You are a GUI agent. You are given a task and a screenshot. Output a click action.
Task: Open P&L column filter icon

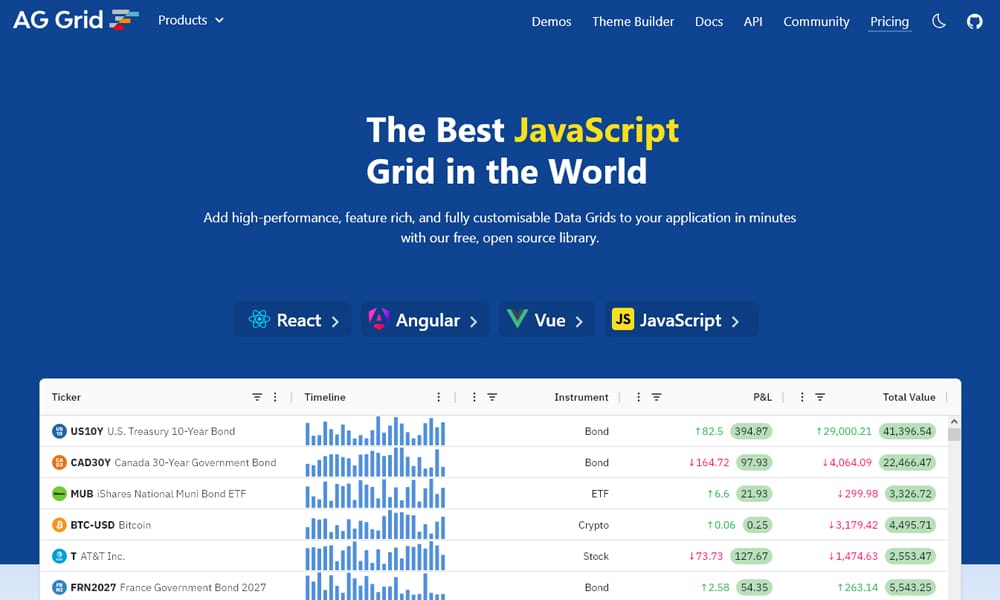pyautogui.click(x=656, y=397)
